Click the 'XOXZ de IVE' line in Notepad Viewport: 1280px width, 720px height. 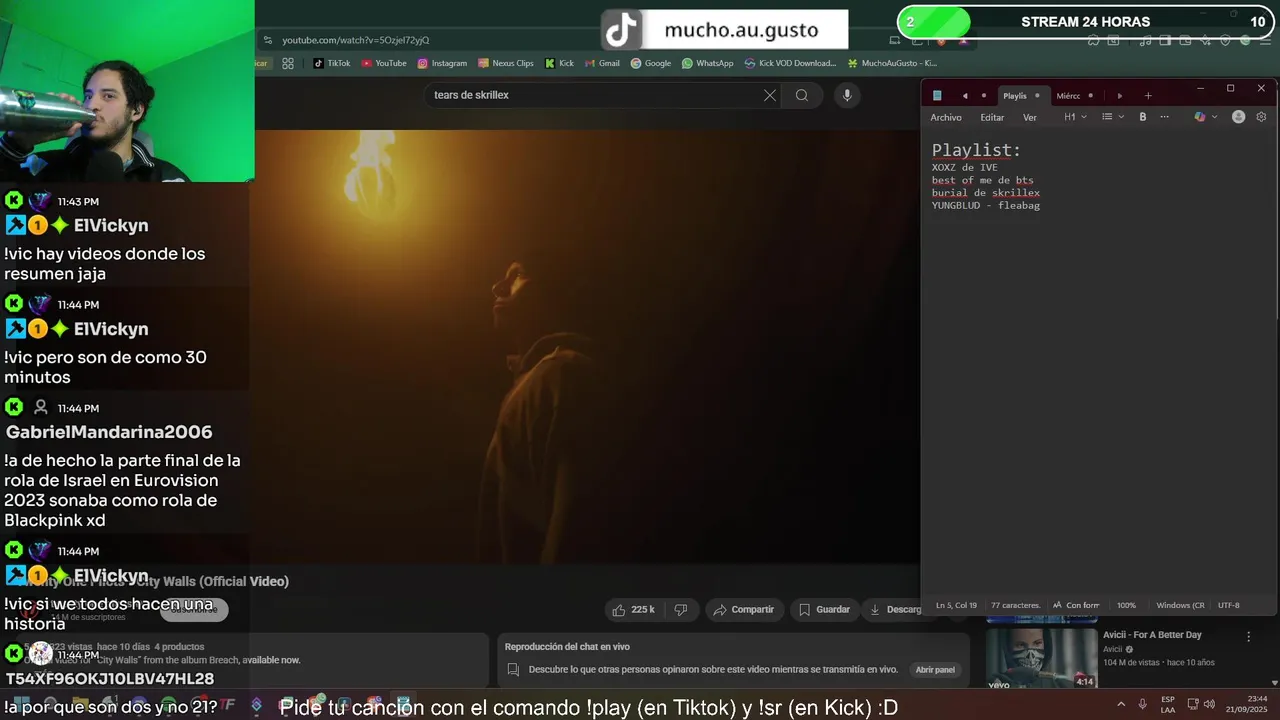pos(965,167)
